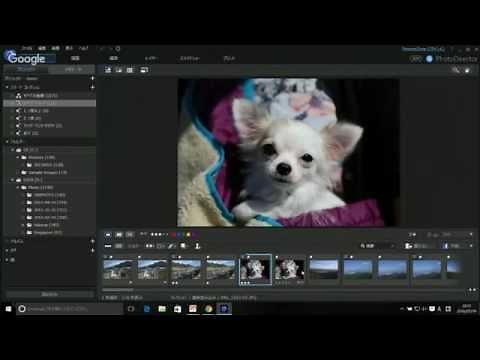Switch to browser-only grid mode icon
The height and width of the screenshot is (360, 480).
[x=130, y=70]
